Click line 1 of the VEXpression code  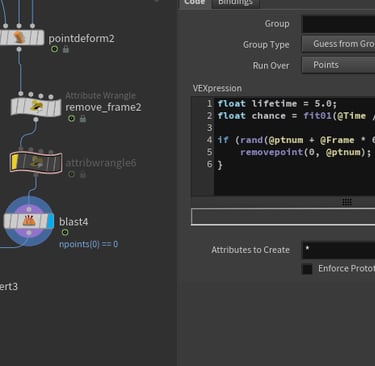pos(277,104)
